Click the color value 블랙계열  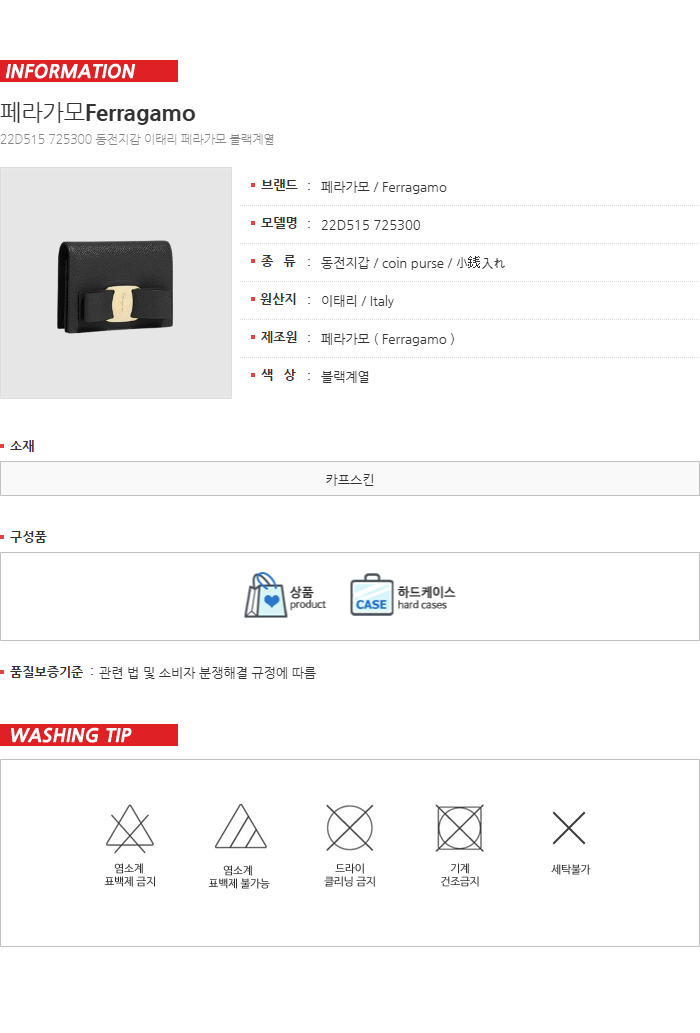345,377
